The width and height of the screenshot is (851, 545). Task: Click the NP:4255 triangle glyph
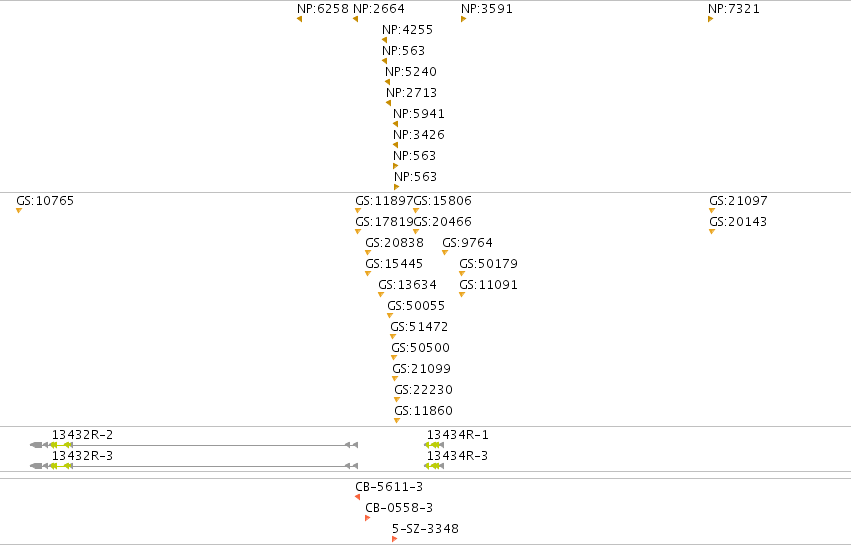(384, 40)
